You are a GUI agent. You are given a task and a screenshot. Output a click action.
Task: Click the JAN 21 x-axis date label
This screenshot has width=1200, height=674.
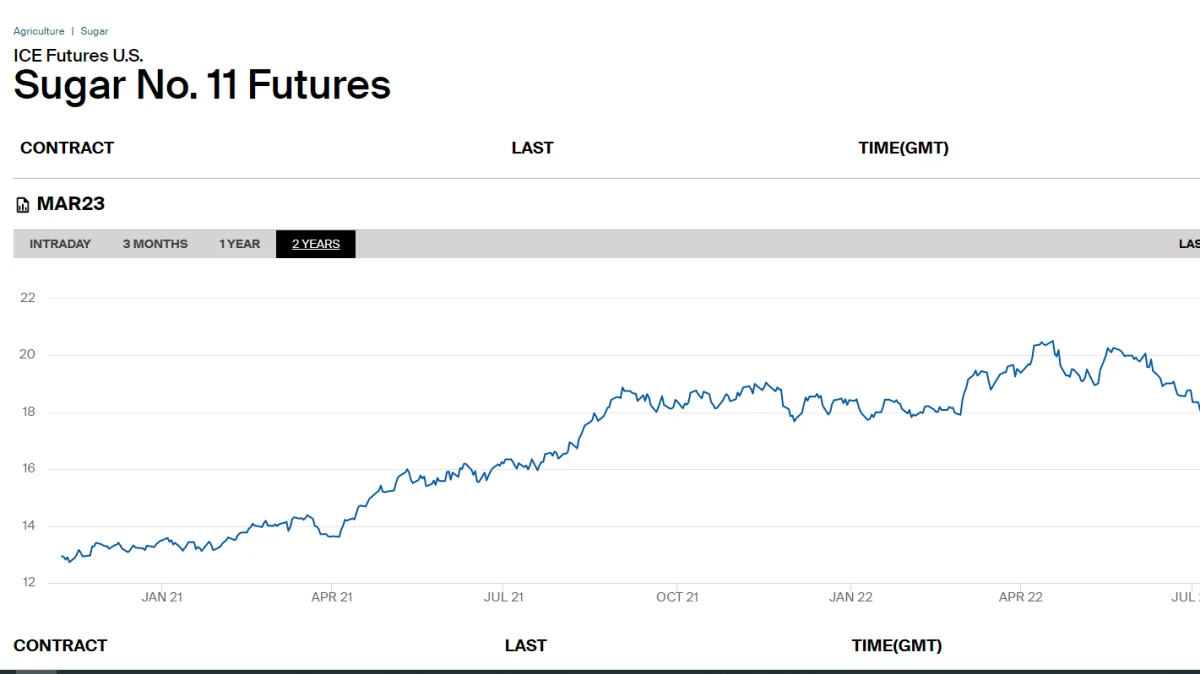coord(162,597)
